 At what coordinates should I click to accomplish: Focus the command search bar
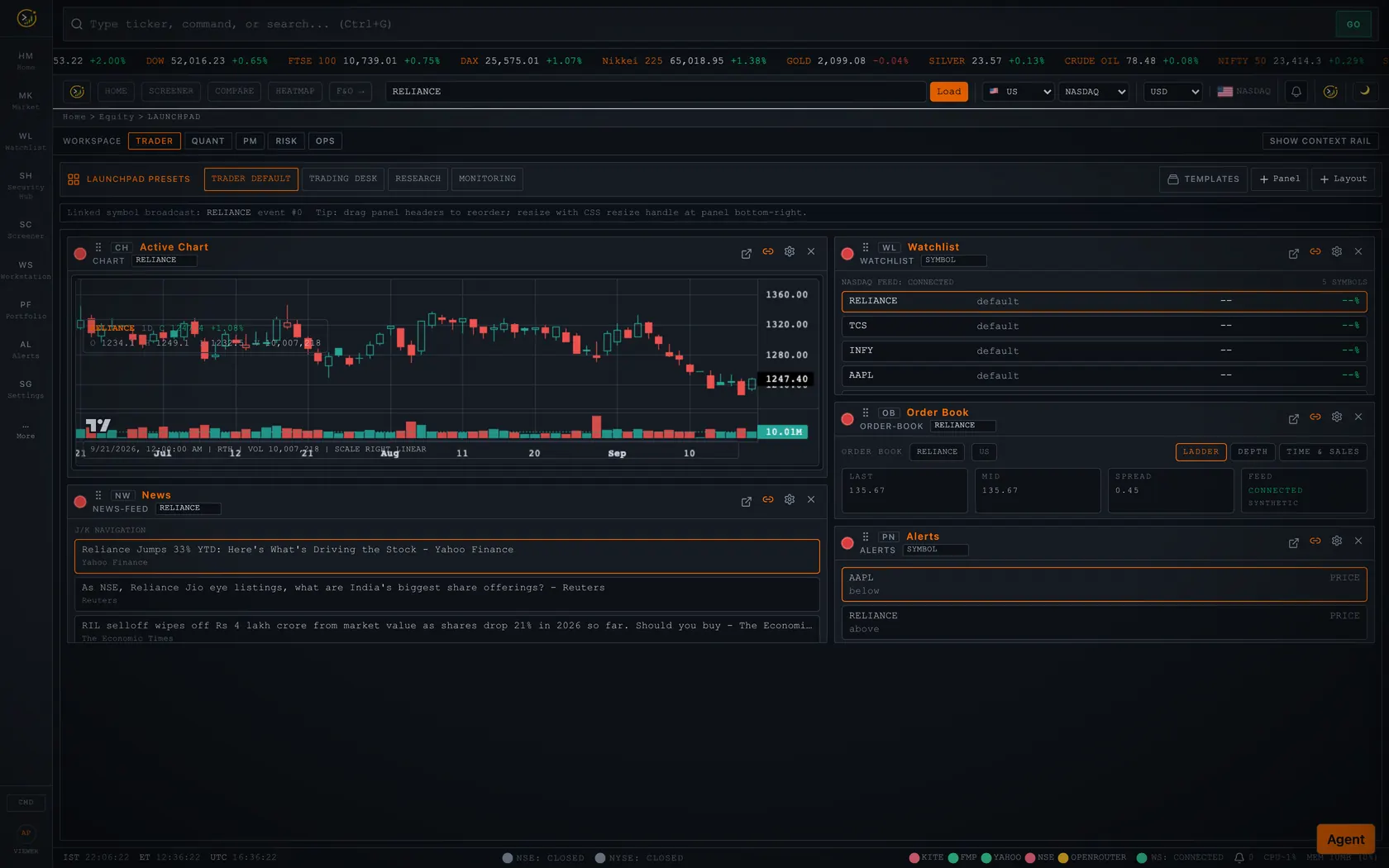(x=698, y=24)
